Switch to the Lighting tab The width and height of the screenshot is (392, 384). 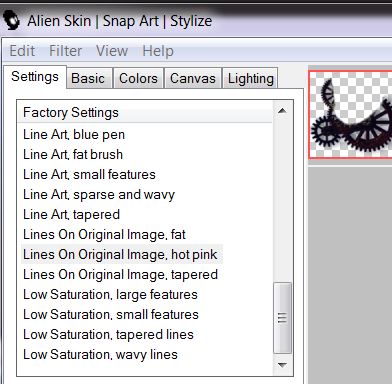point(251,78)
